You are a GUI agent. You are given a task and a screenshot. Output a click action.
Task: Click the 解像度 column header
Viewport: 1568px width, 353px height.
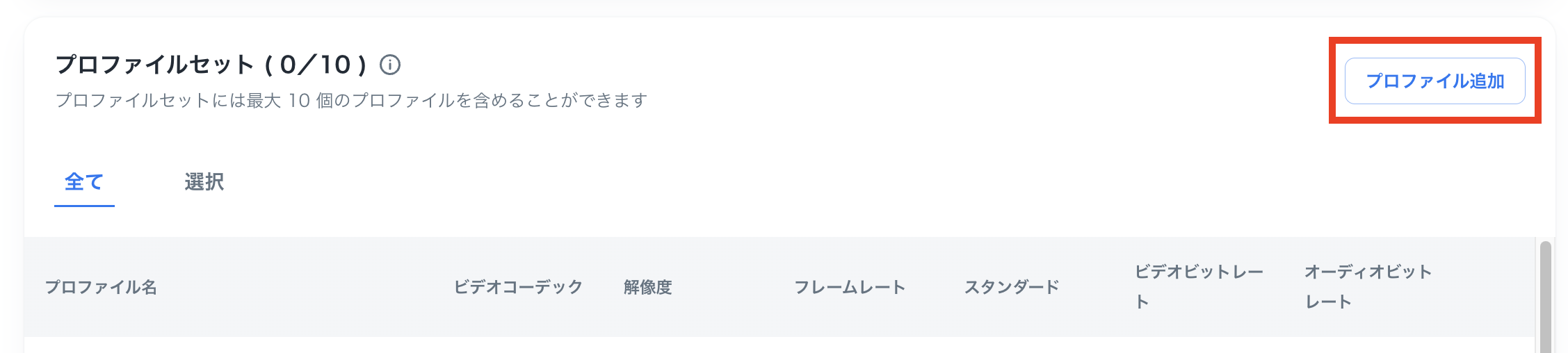647,287
